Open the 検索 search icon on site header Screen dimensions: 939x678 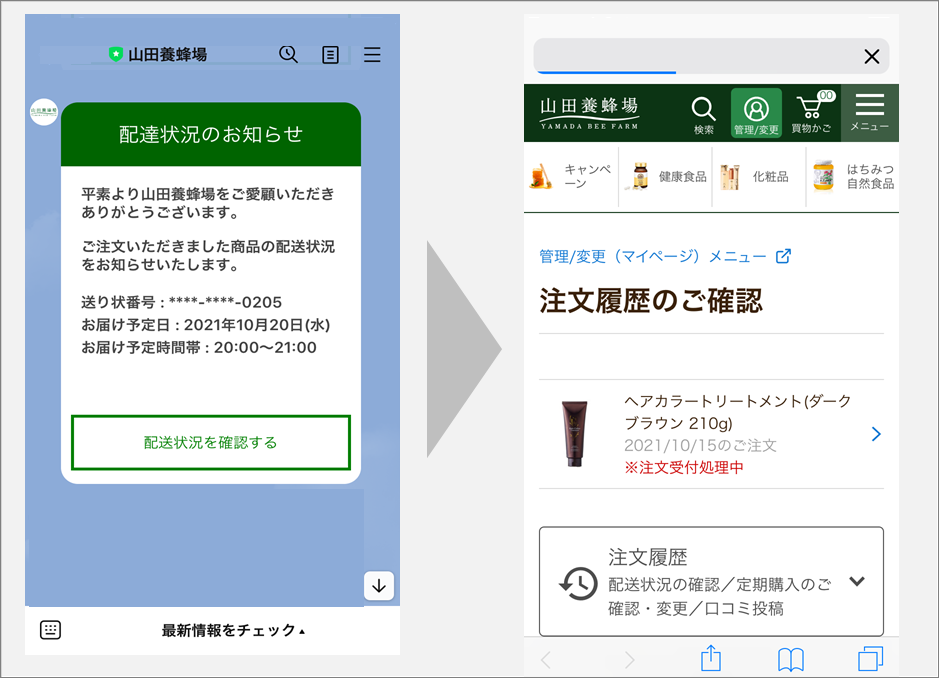coord(703,115)
